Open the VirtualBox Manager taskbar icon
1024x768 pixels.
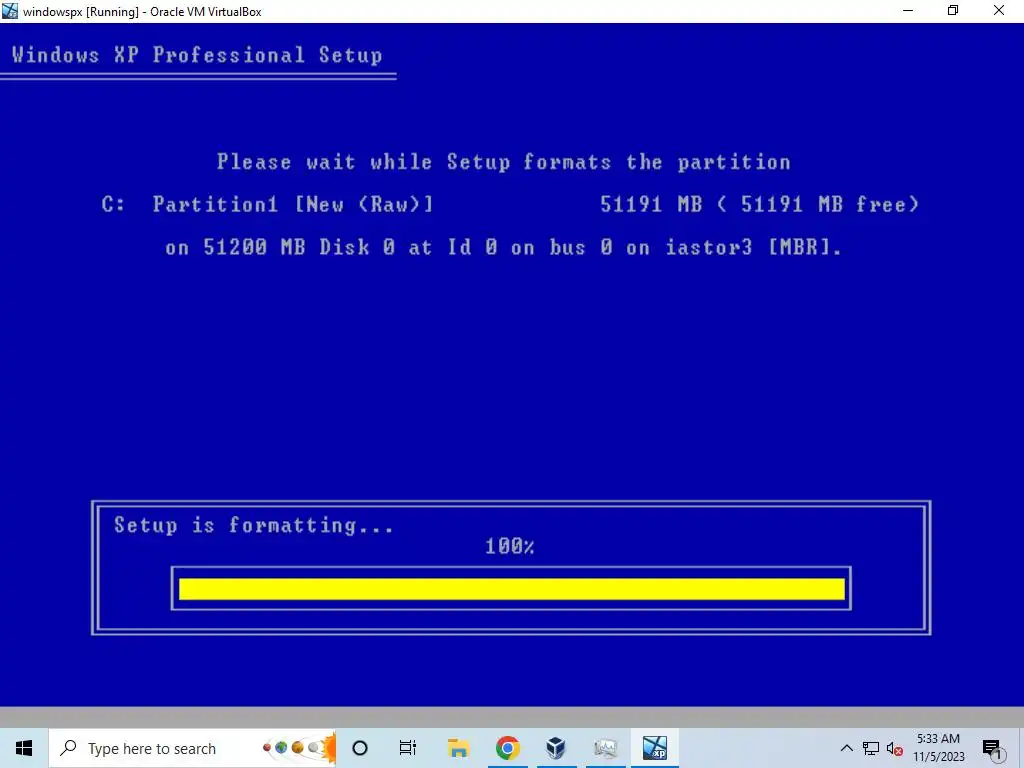click(556, 748)
